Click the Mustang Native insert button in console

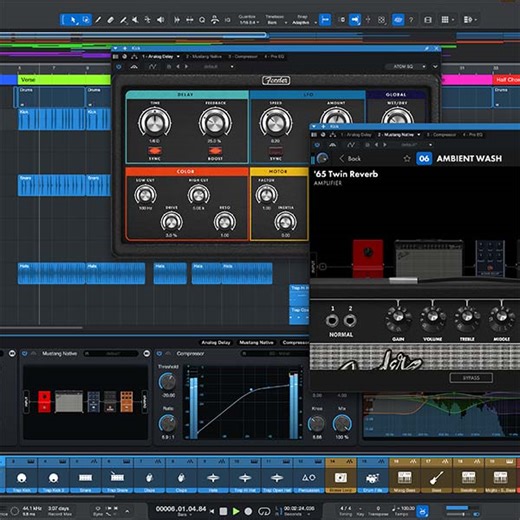pyautogui.click(x=256, y=342)
